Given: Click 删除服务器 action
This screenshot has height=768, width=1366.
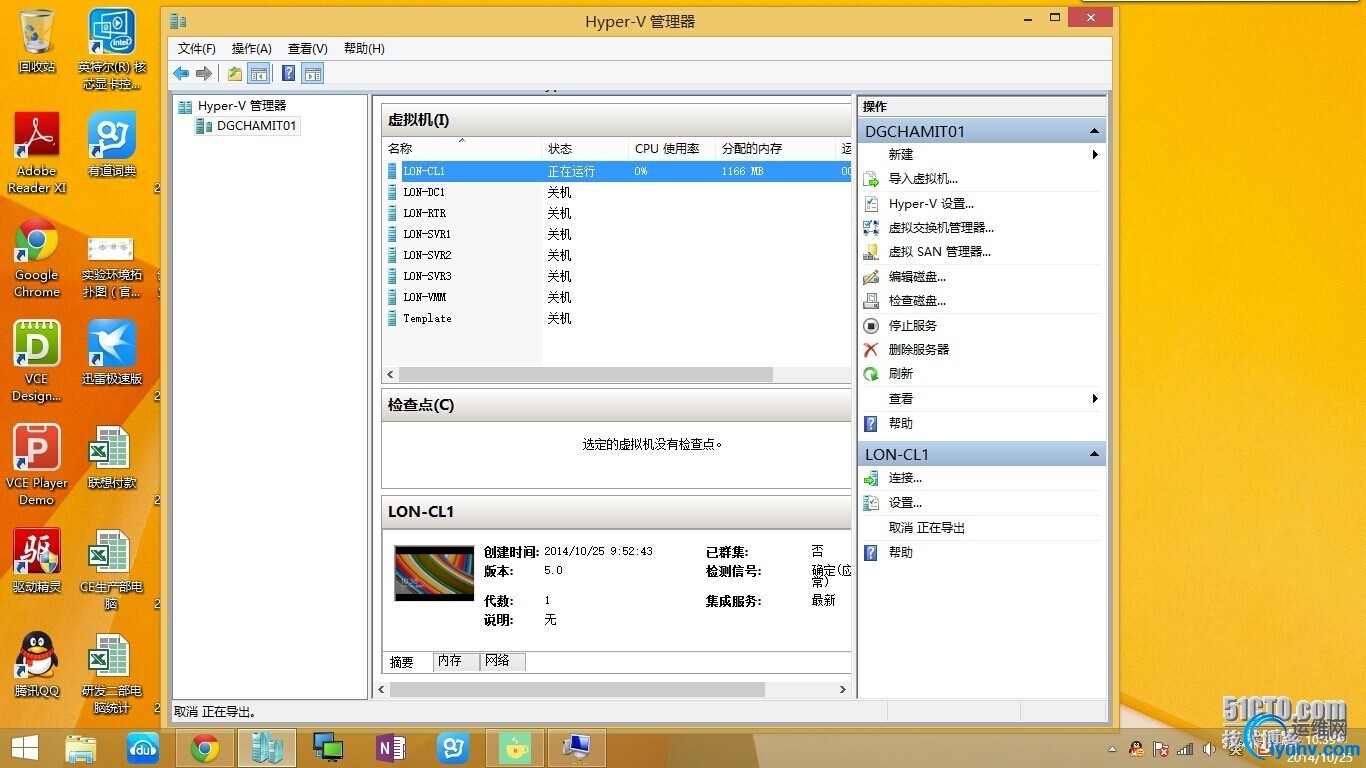Looking at the screenshot, I should tap(919, 349).
